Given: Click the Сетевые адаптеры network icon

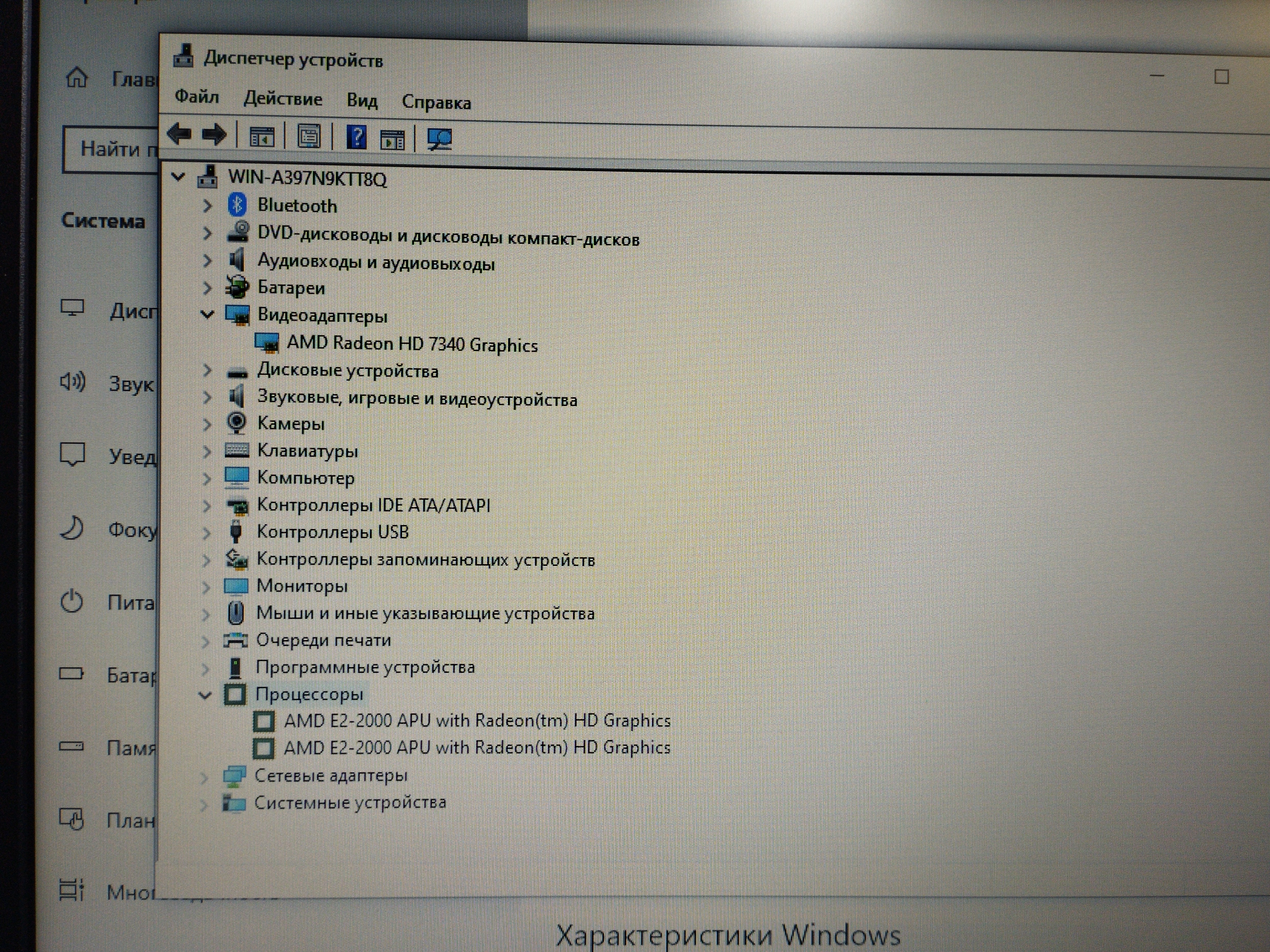Looking at the screenshot, I should 233,776.
